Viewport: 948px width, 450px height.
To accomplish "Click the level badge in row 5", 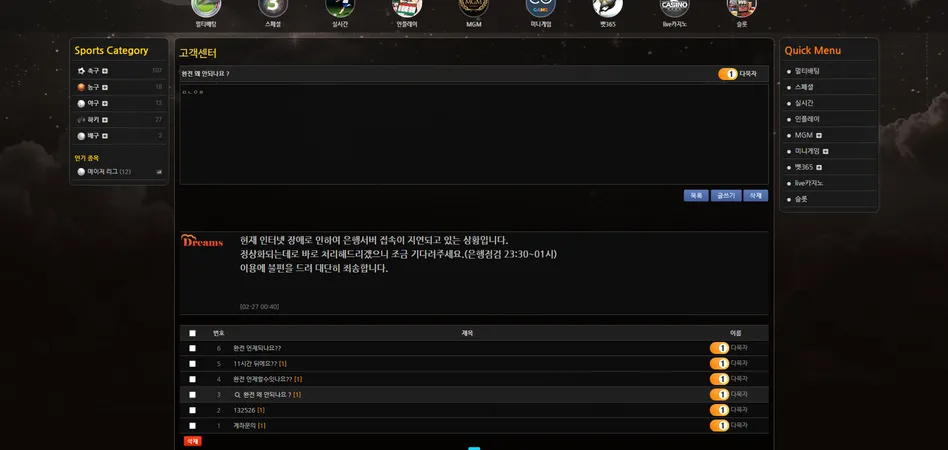I will click(x=719, y=364).
